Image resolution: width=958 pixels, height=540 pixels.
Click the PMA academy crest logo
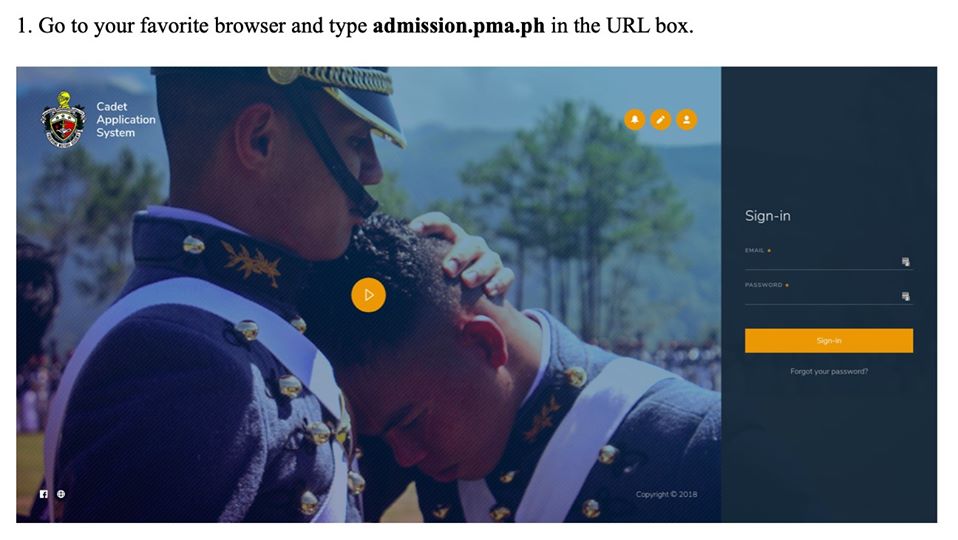point(63,119)
